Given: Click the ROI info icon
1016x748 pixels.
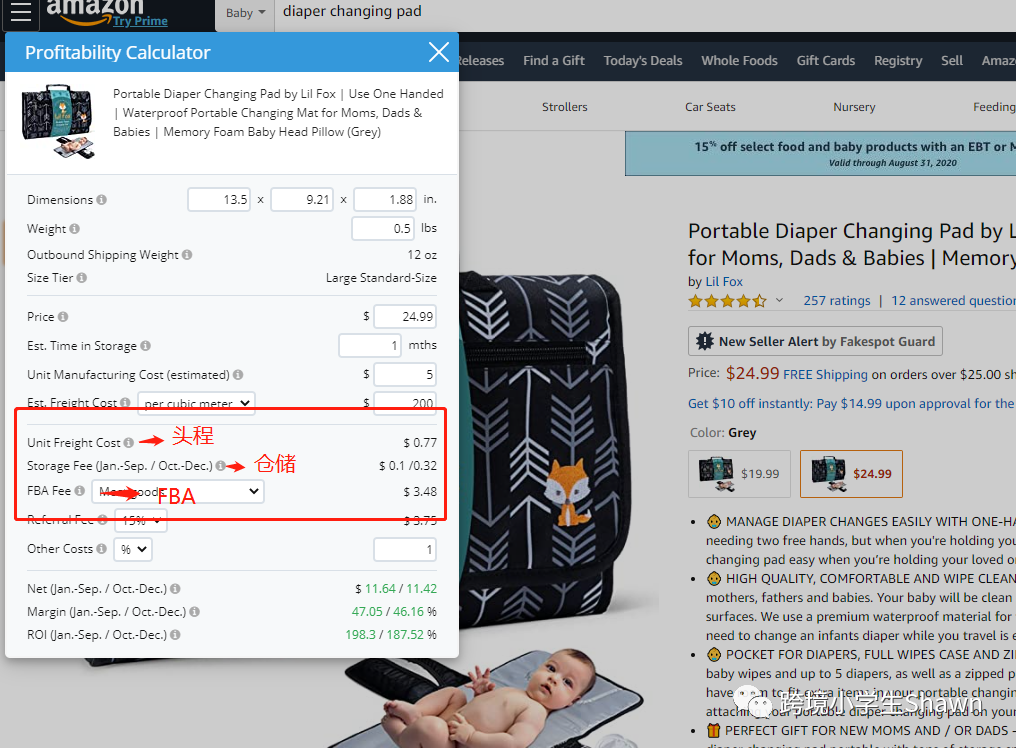Looking at the screenshot, I should [176, 635].
